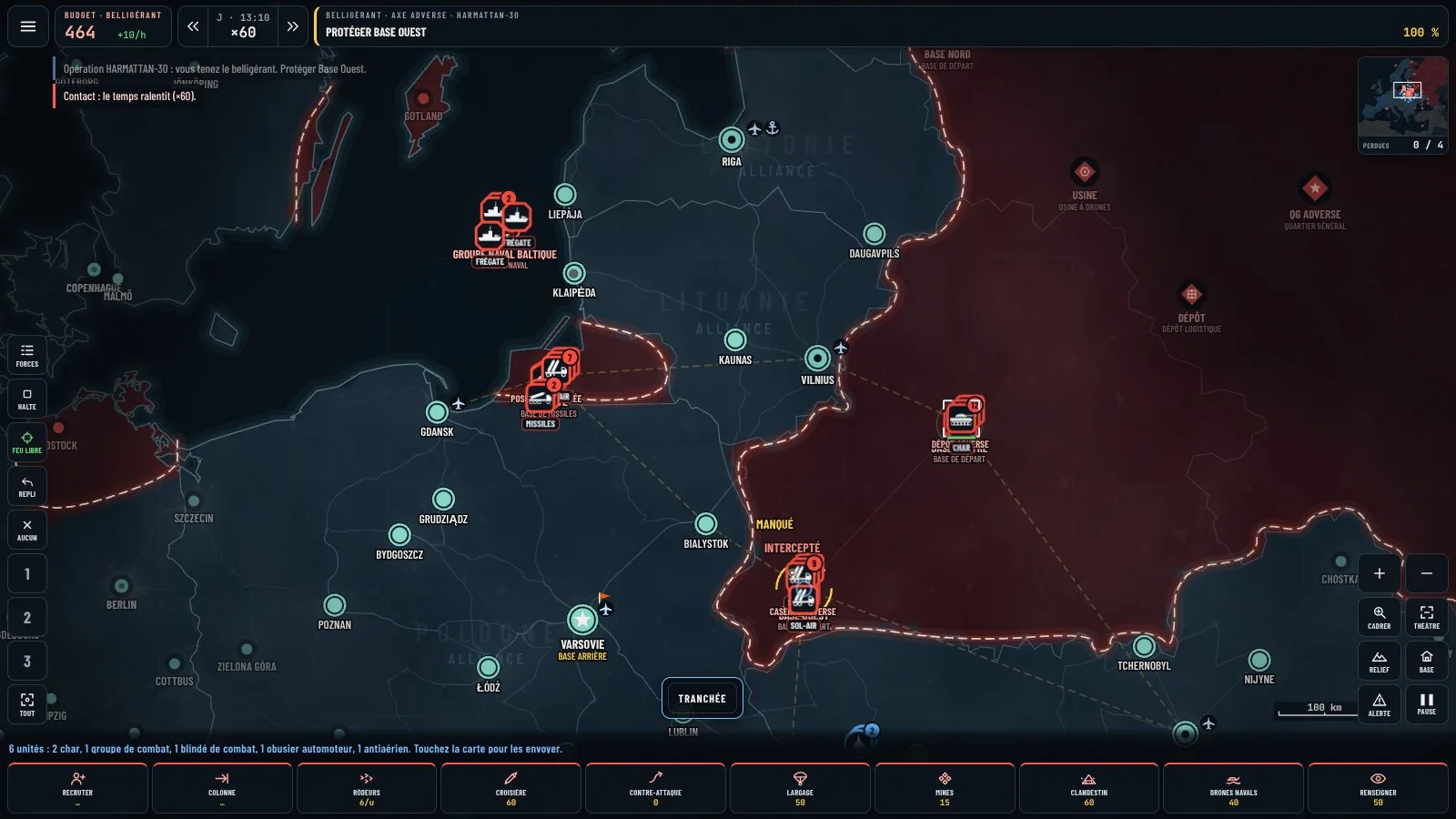Toggle the Feu Libre fire mode

pyautogui.click(x=27, y=442)
